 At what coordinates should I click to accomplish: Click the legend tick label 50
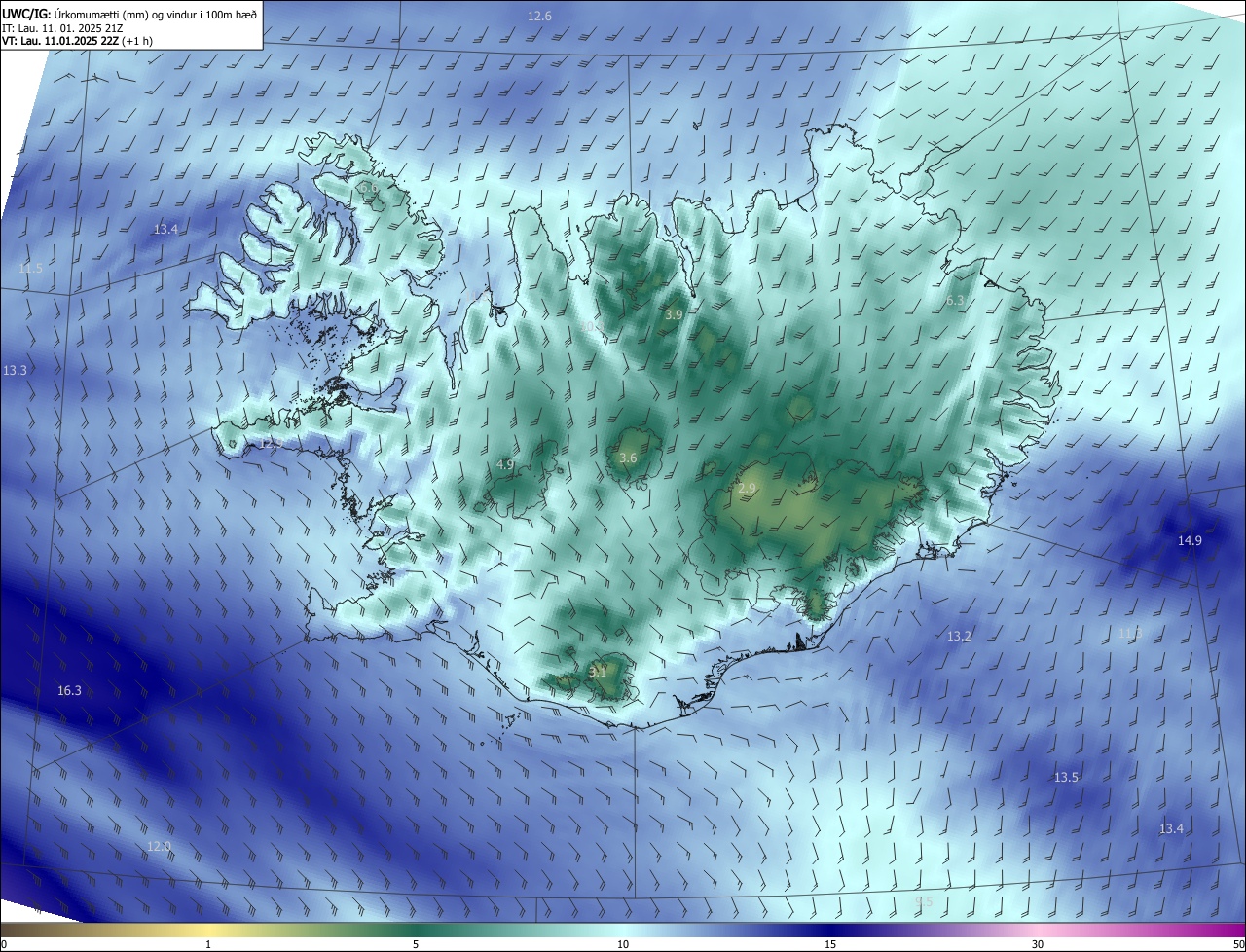1237,944
